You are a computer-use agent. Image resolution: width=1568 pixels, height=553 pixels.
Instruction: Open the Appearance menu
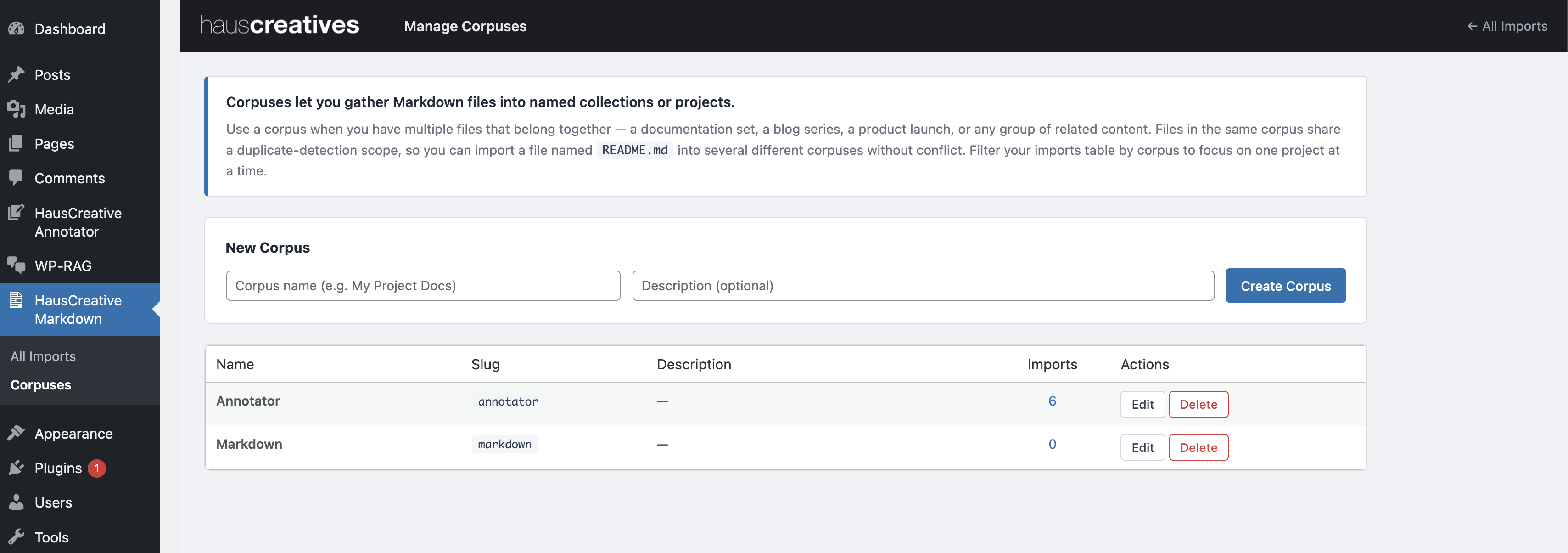click(x=73, y=433)
